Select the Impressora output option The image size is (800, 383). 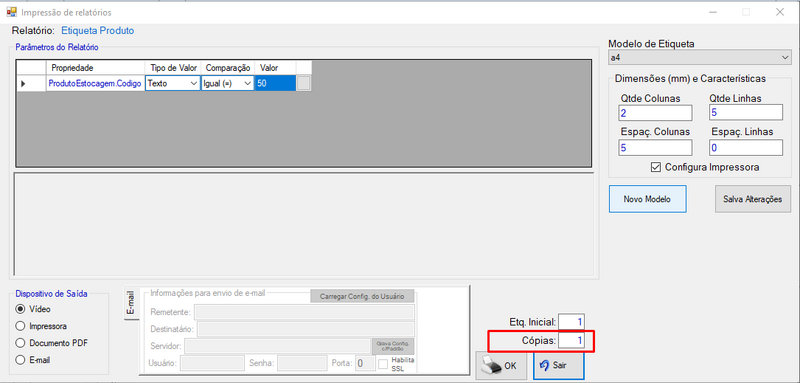tap(20, 326)
